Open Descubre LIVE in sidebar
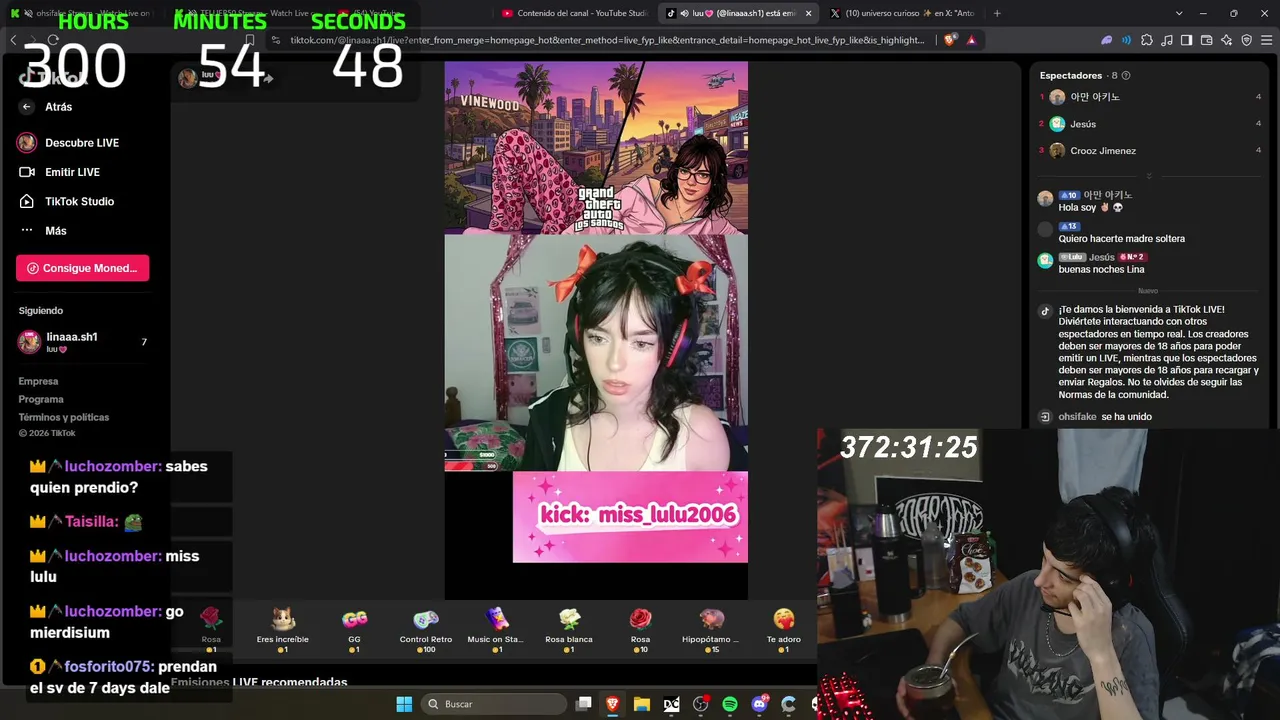Image resolution: width=1280 pixels, height=720 pixels. point(68,143)
